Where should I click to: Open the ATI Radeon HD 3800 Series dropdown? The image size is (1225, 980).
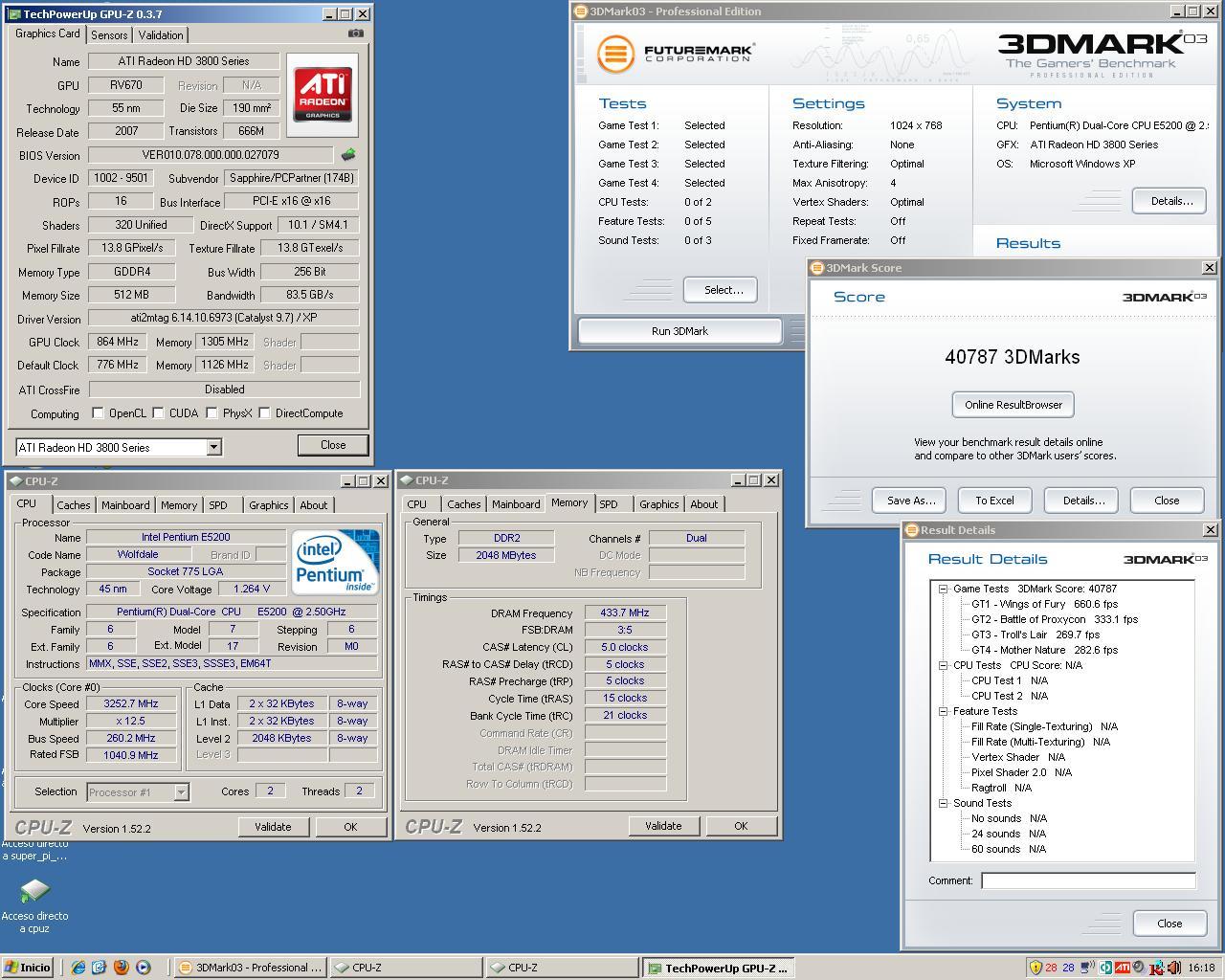(x=213, y=447)
